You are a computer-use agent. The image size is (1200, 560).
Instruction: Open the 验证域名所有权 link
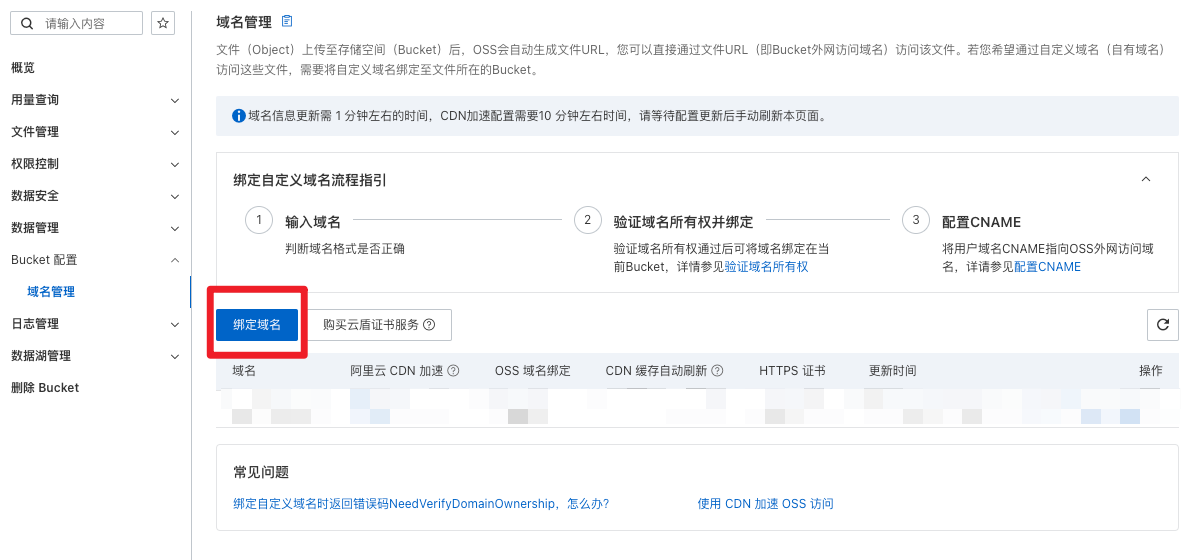[766, 267]
